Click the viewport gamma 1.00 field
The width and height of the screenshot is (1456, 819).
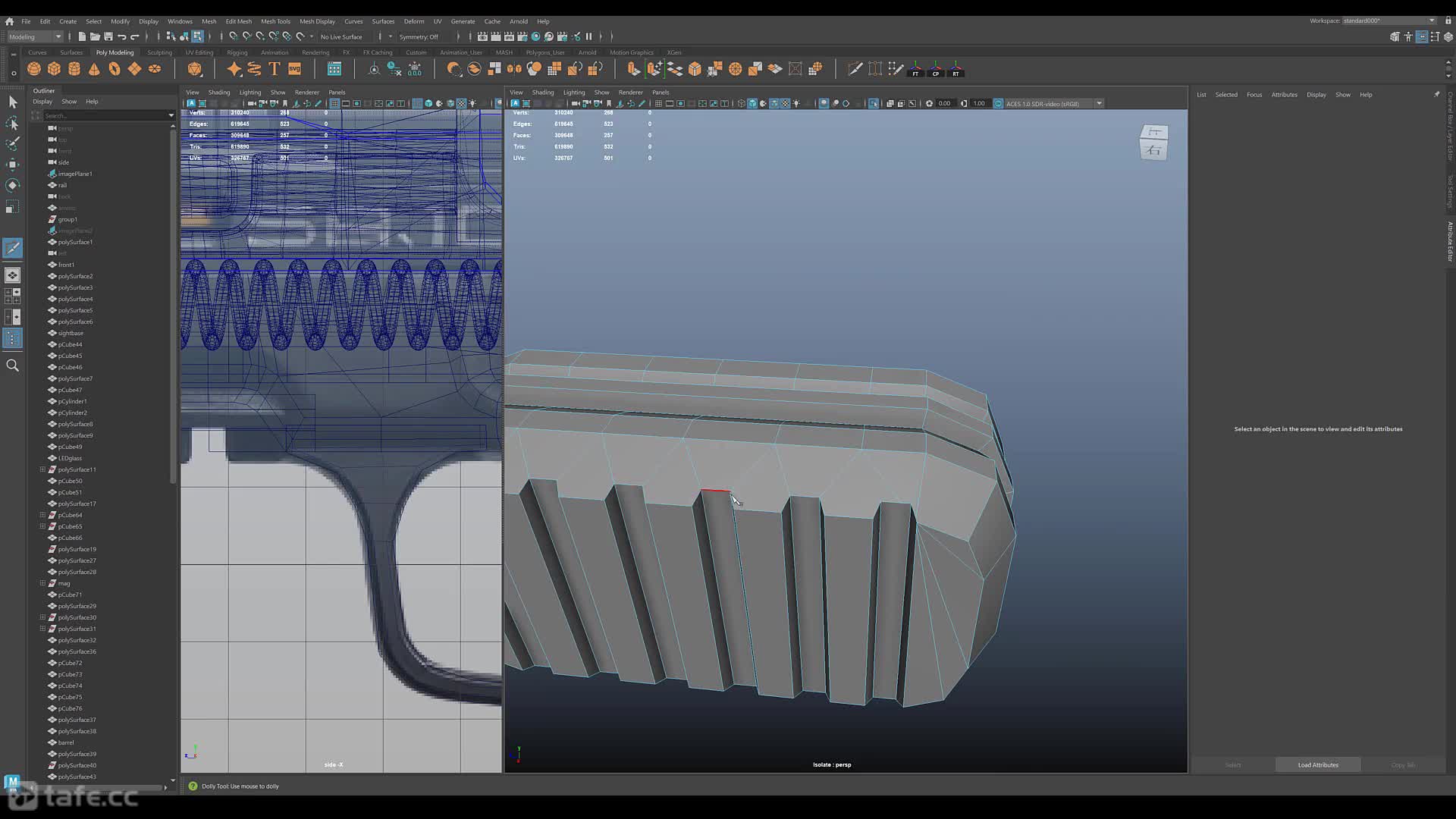coord(979,103)
